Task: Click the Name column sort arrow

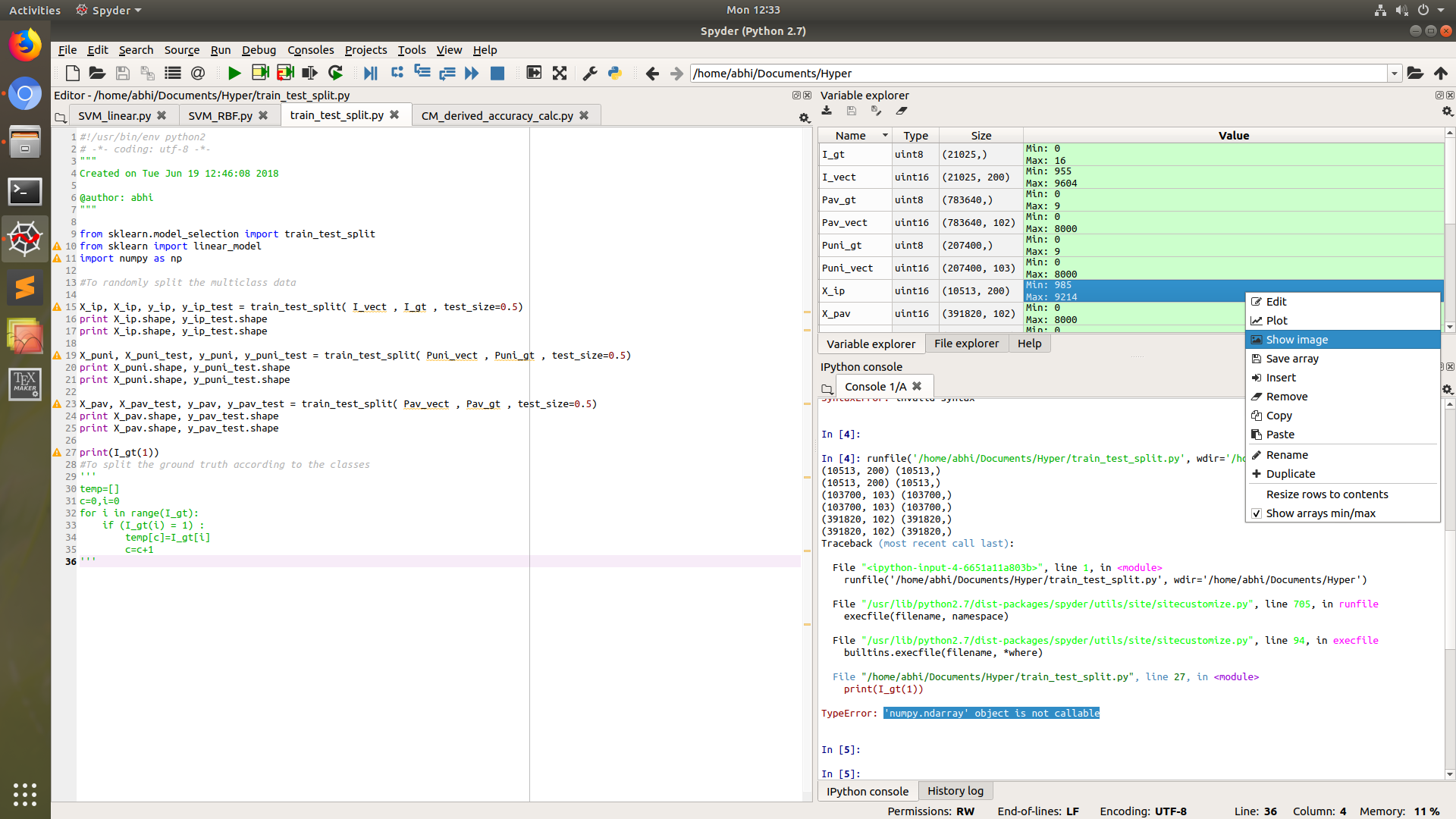Action: point(885,136)
